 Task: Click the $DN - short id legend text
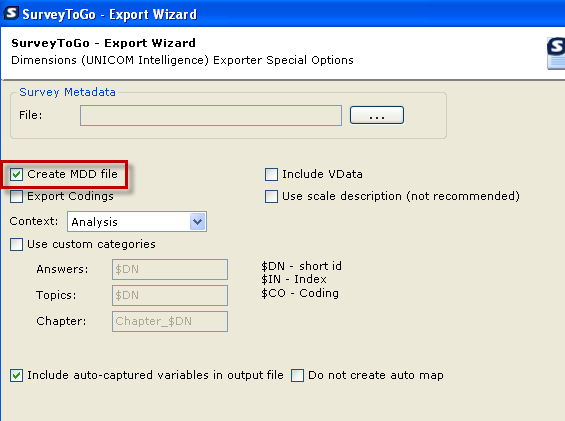click(x=301, y=266)
